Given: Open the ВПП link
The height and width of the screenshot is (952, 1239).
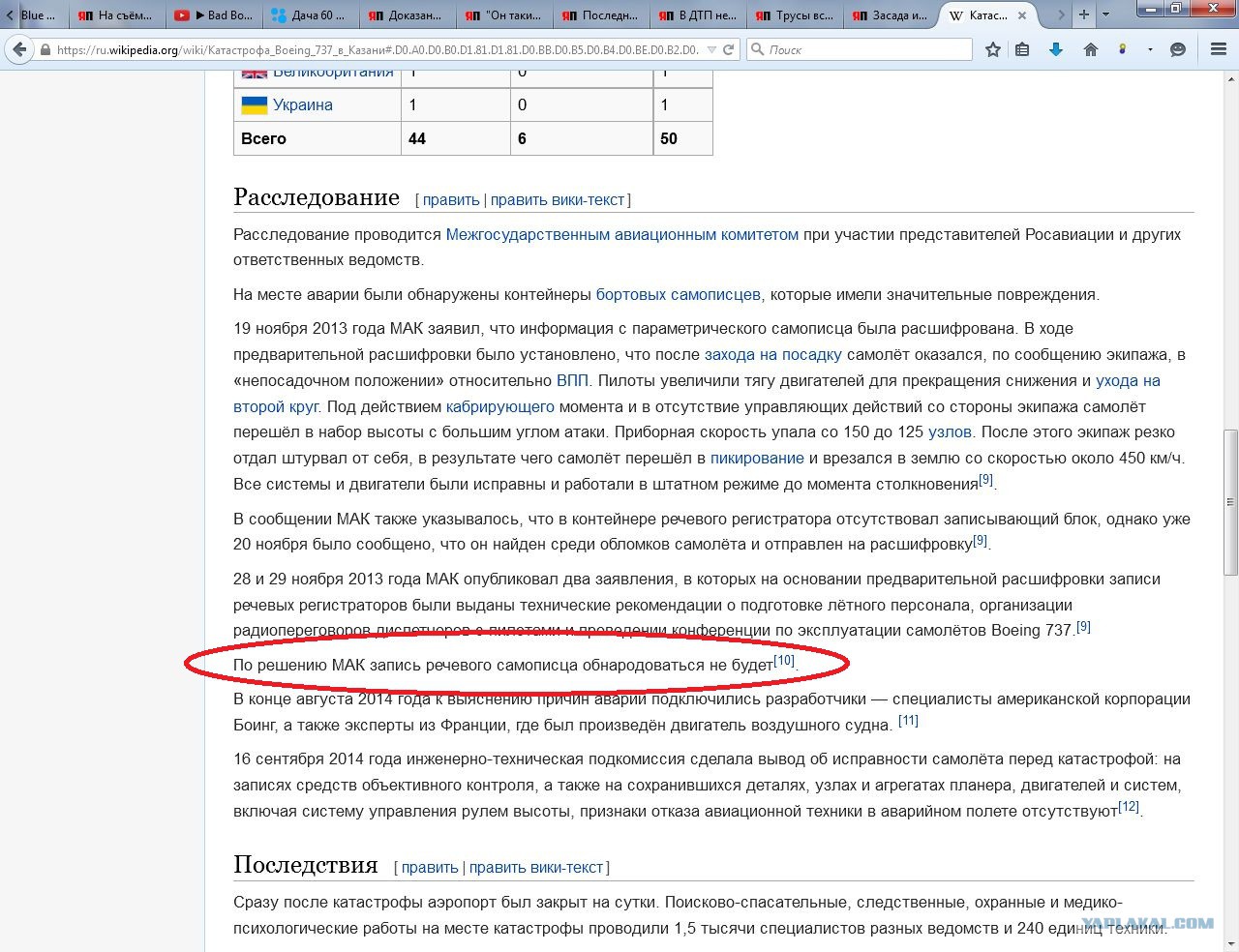Looking at the screenshot, I should pos(572,380).
